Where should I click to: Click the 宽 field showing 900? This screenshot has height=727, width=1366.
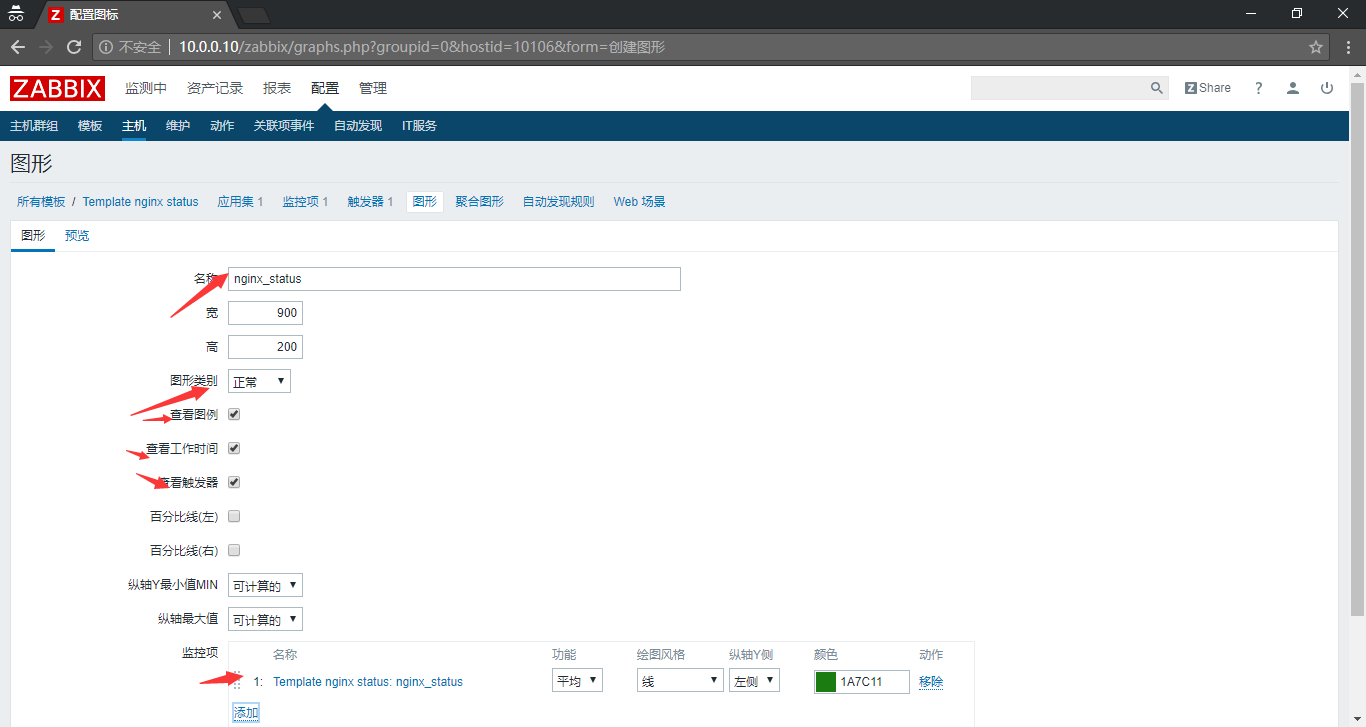pos(265,313)
